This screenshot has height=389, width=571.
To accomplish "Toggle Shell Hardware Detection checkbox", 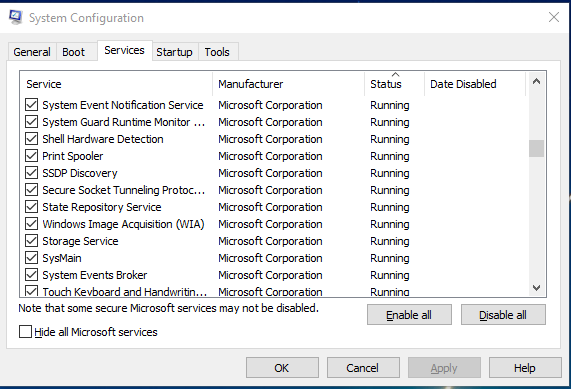I will pos(31,139).
